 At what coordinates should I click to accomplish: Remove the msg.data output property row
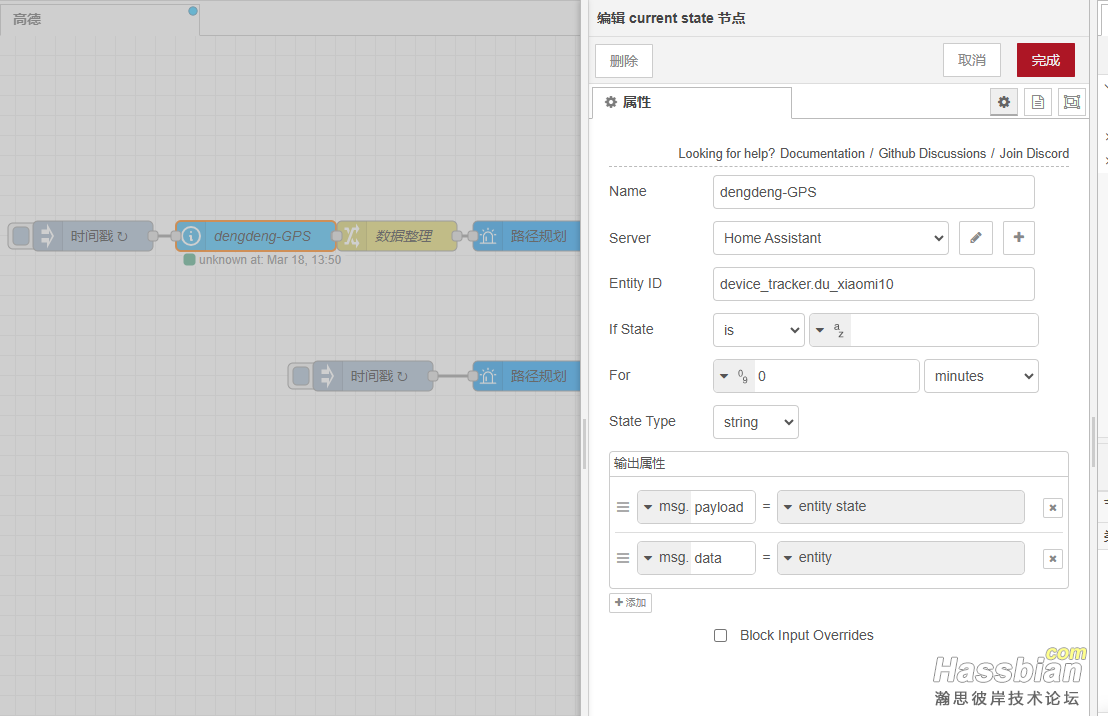point(1052,558)
